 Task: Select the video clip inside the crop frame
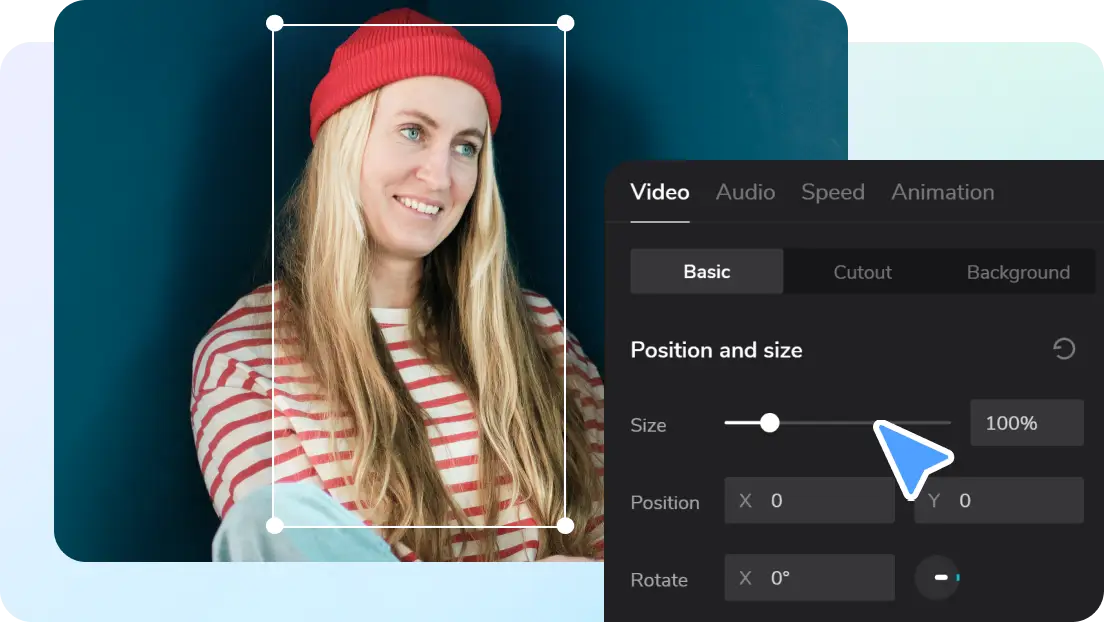pyautogui.click(x=420, y=300)
